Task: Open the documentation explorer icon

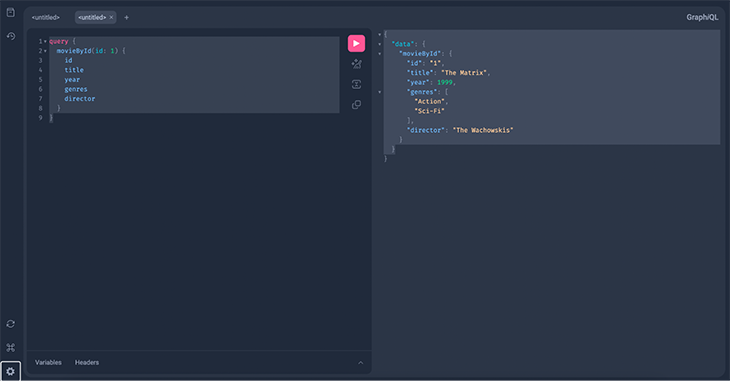Action: 11,13
